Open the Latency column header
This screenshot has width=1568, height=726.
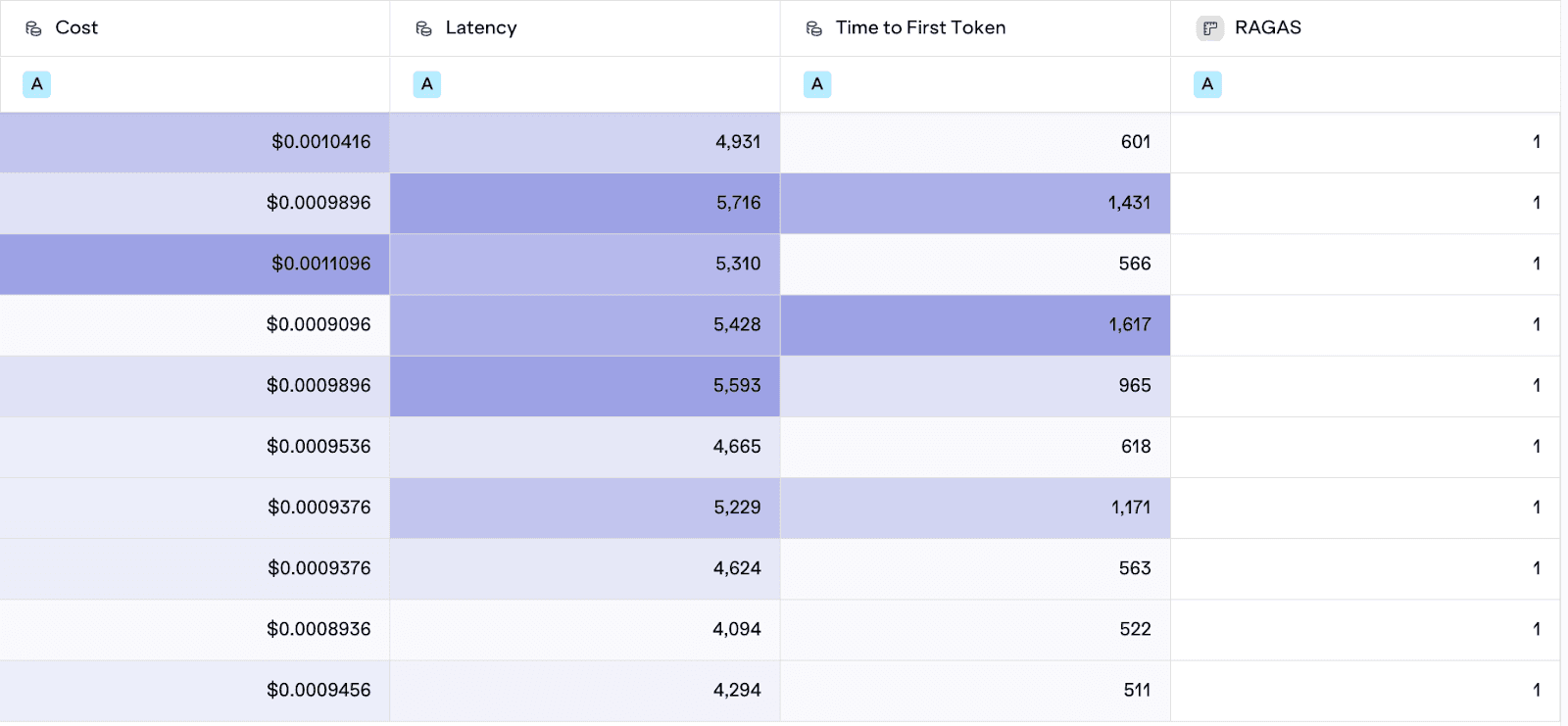pos(585,28)
